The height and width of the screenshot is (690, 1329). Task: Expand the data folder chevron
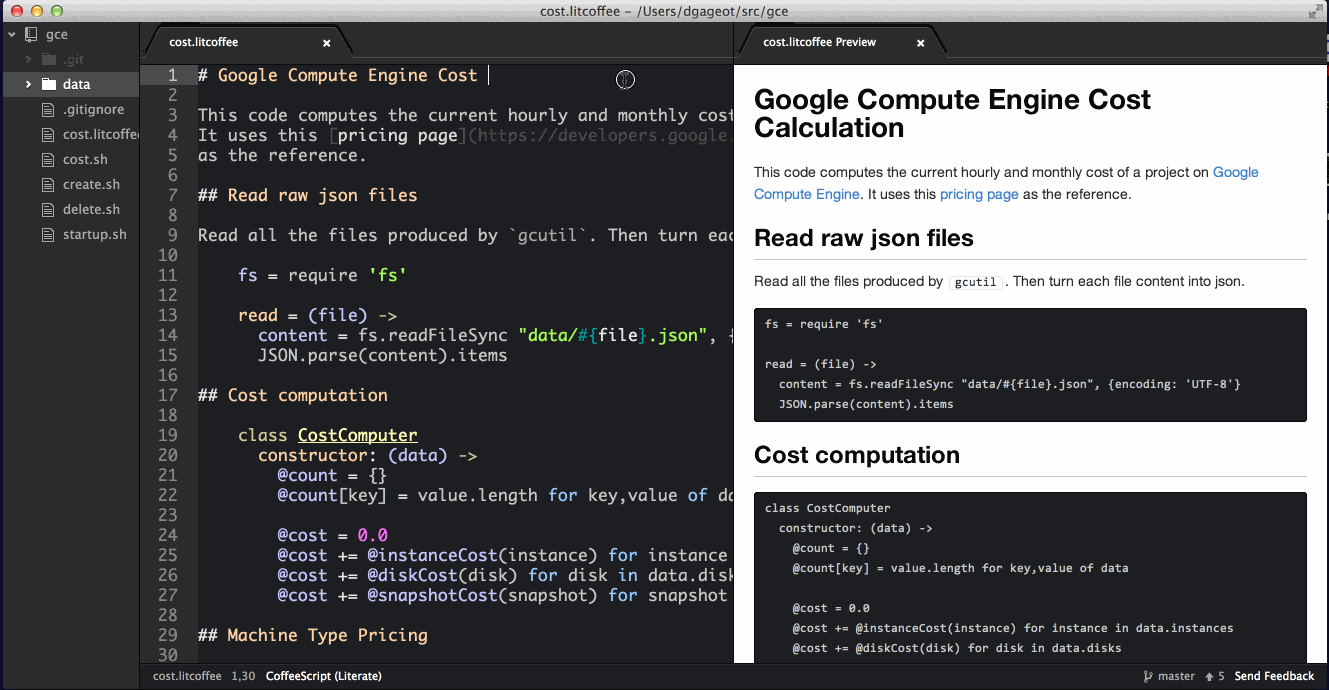pos(29,84)
